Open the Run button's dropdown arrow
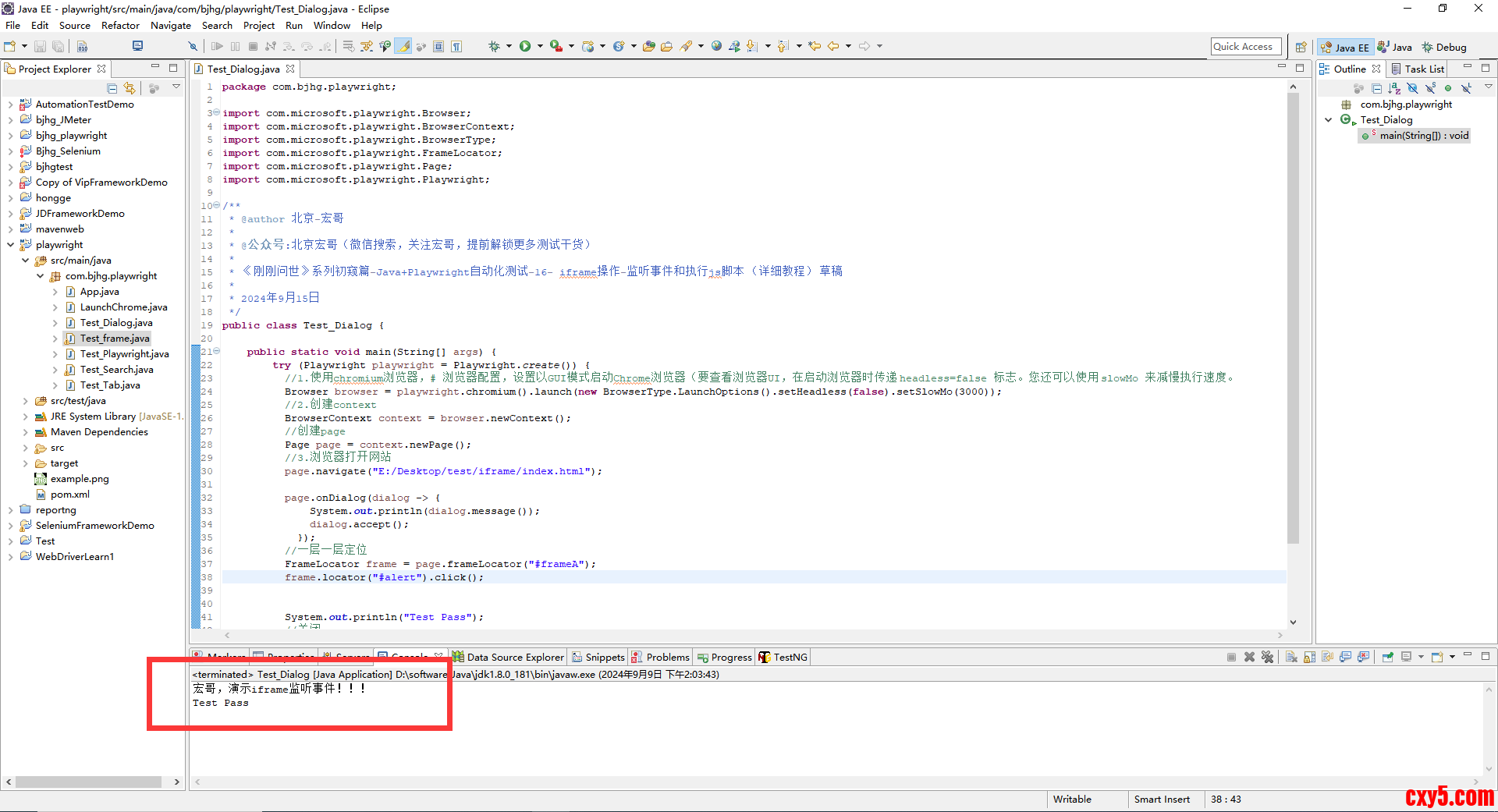This screenshot has height=812, width=1498. tap(539, 46)
